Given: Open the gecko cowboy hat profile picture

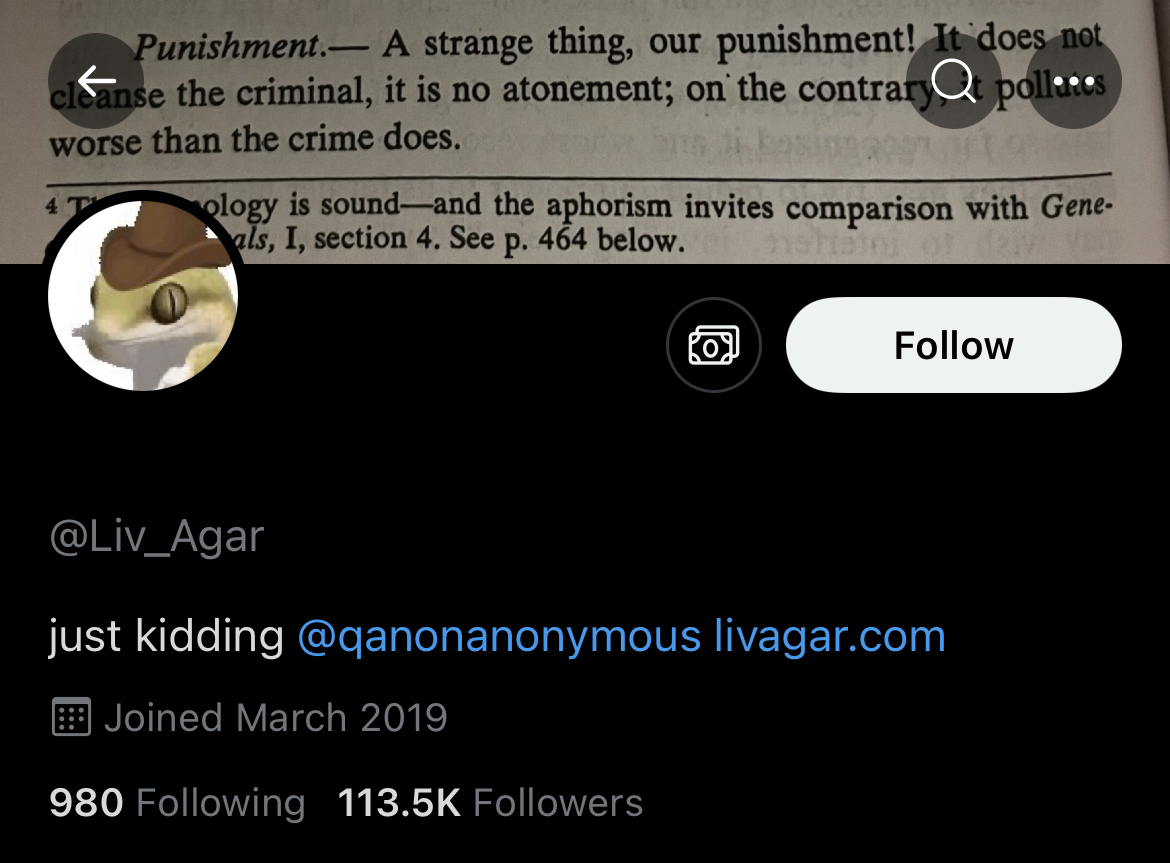Looking at the screenshot, I should [143, 295].
